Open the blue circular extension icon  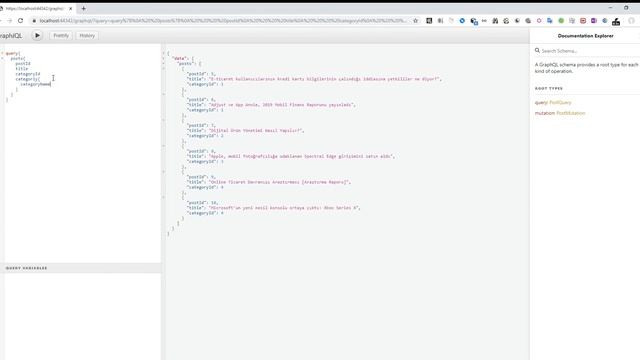pyautogui.click(x=462, y=20)
